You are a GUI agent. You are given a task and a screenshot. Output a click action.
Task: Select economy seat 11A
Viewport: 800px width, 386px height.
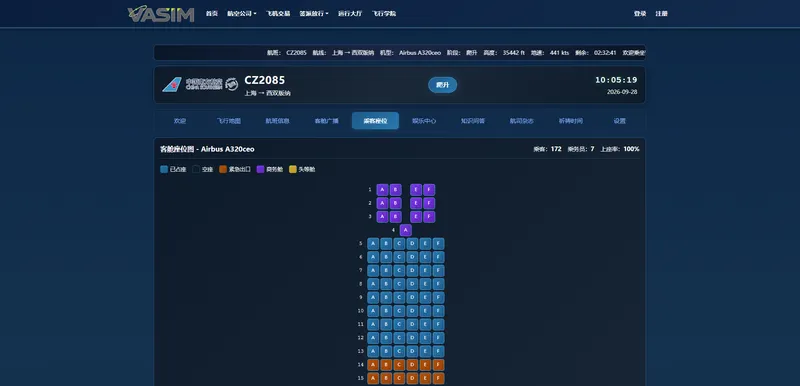click(373, 324)
